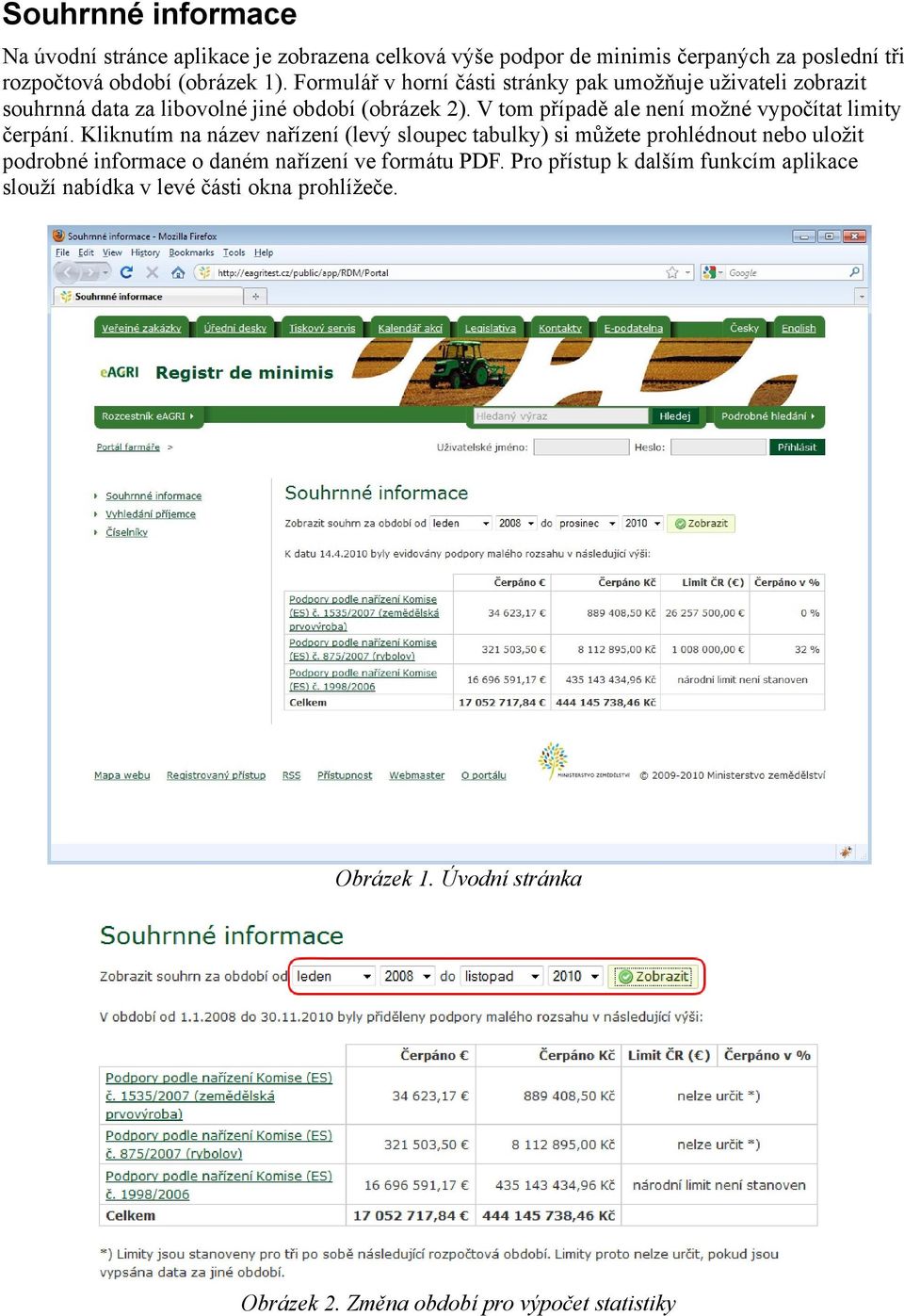Open sidebar Vyhledání příjemce item
The image size is (904, 1316).
[x=151, y=513]
